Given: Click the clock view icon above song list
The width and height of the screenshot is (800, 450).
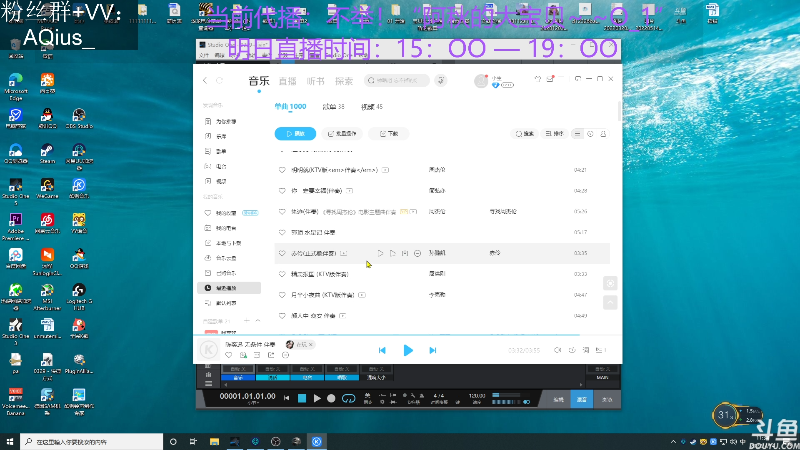Looking at the screenshot, I should (590, 134).
